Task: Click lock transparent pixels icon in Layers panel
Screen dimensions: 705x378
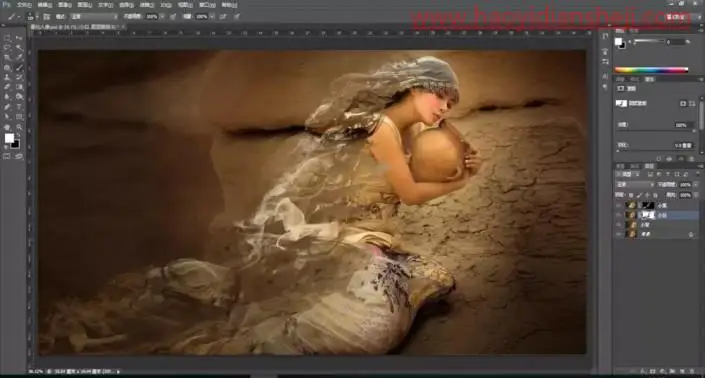Action: [631, 195]
